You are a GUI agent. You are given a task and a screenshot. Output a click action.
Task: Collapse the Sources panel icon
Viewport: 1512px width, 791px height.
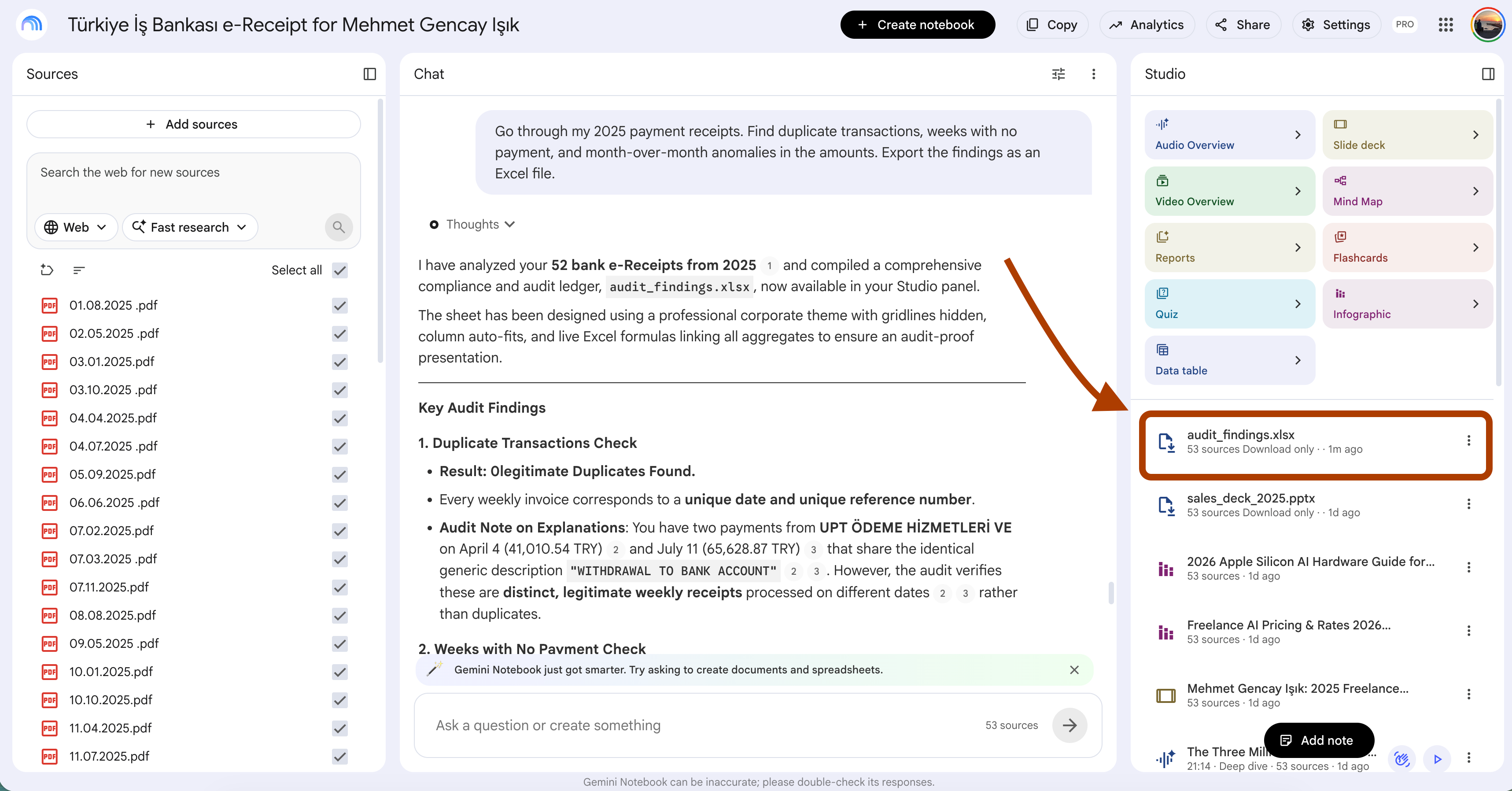click(x=369, y=74)
